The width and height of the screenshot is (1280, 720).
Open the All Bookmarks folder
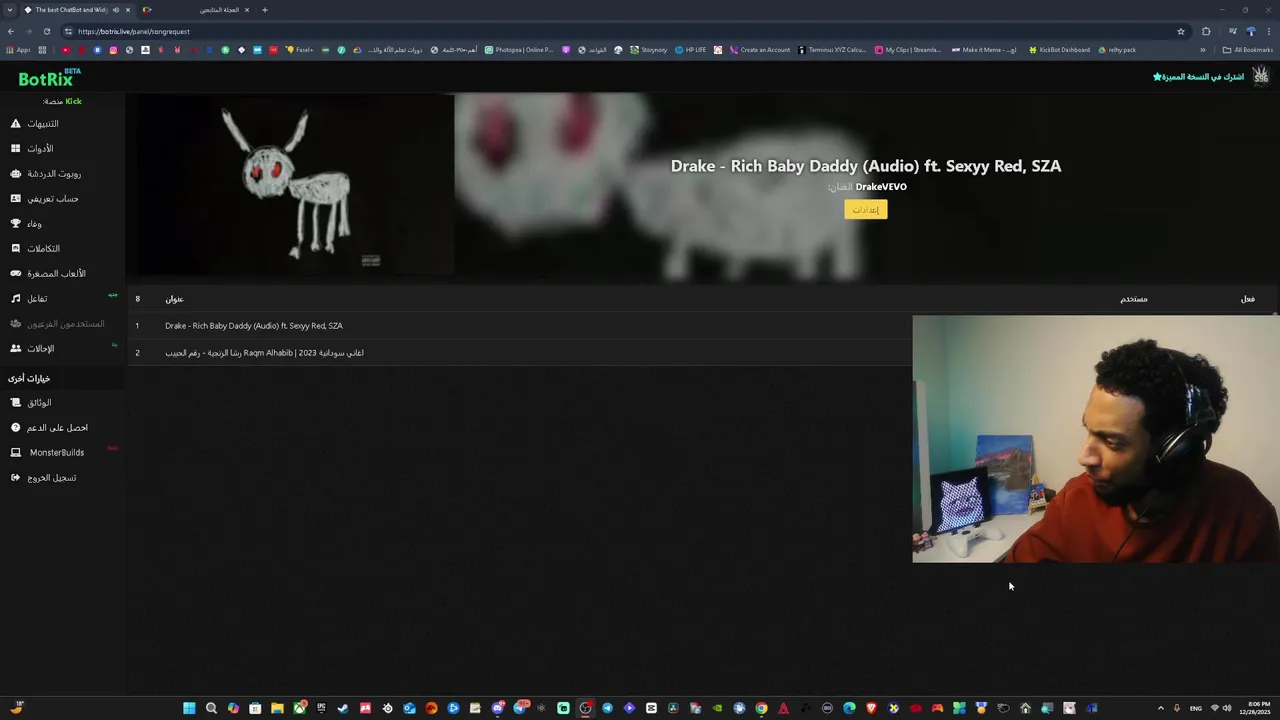click(1247, 50)
